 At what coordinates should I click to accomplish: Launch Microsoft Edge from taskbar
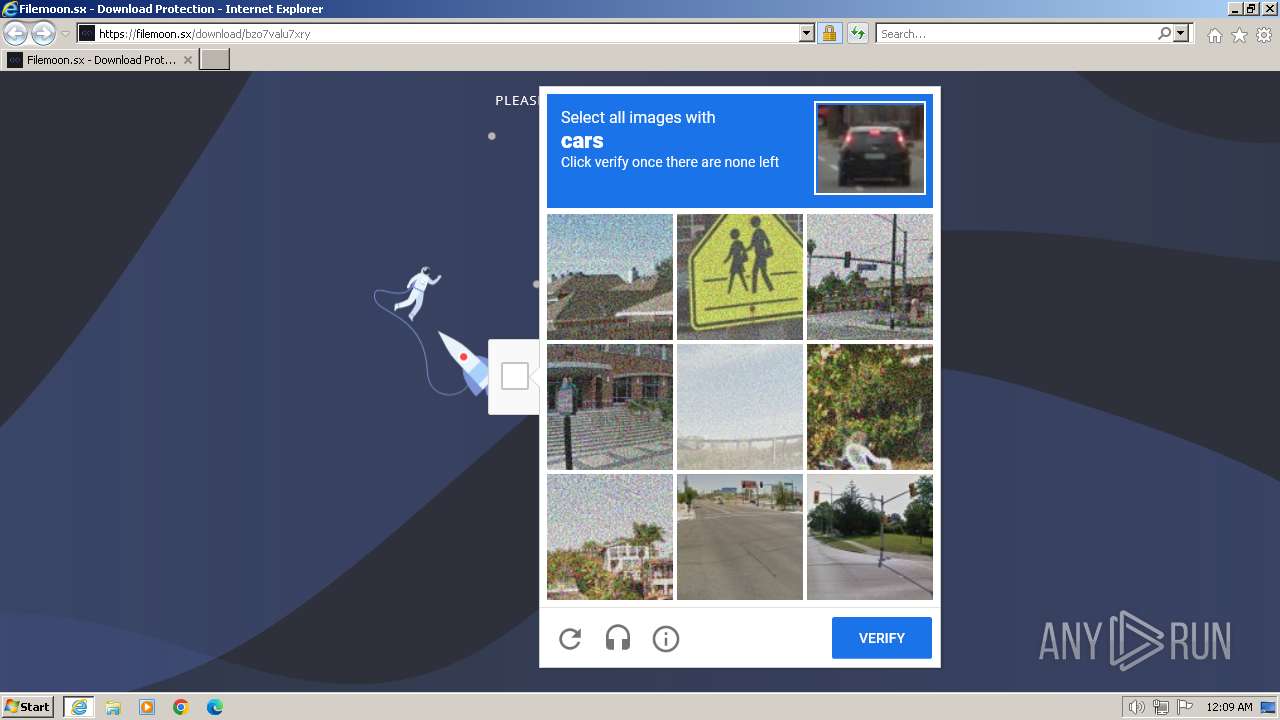(215, 707)
